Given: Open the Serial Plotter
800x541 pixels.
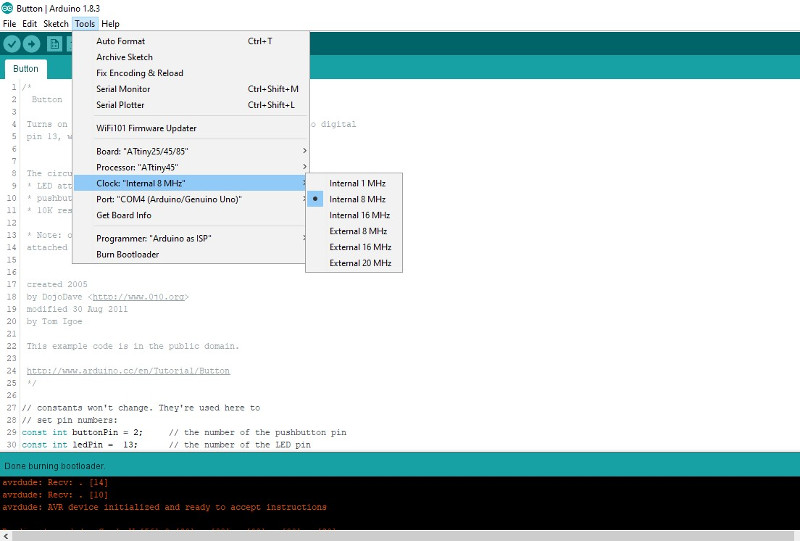Looking at the screenshot, I should click(x=191, y=105).
